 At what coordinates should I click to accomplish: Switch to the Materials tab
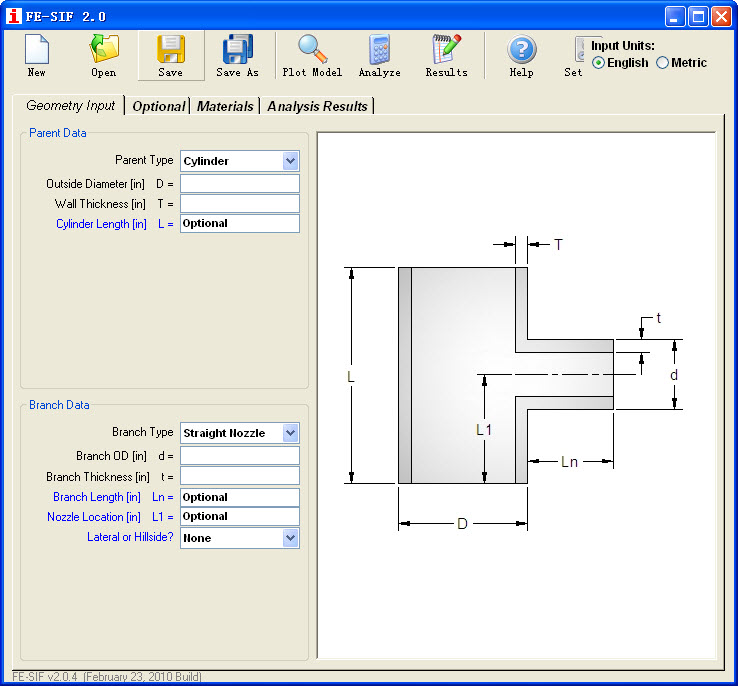tap(225, 106)
